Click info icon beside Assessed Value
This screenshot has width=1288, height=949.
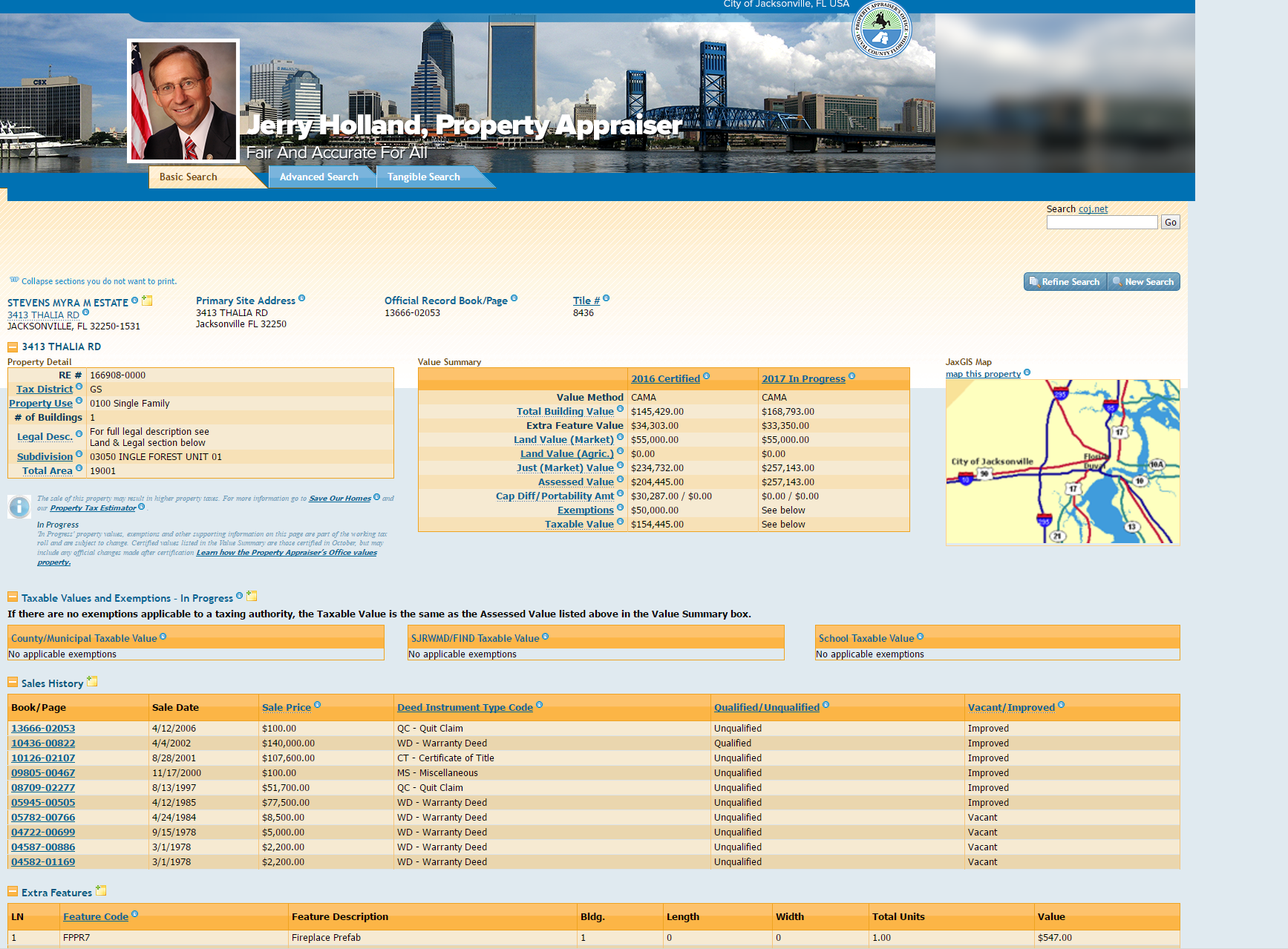click(x=620, y=479)
